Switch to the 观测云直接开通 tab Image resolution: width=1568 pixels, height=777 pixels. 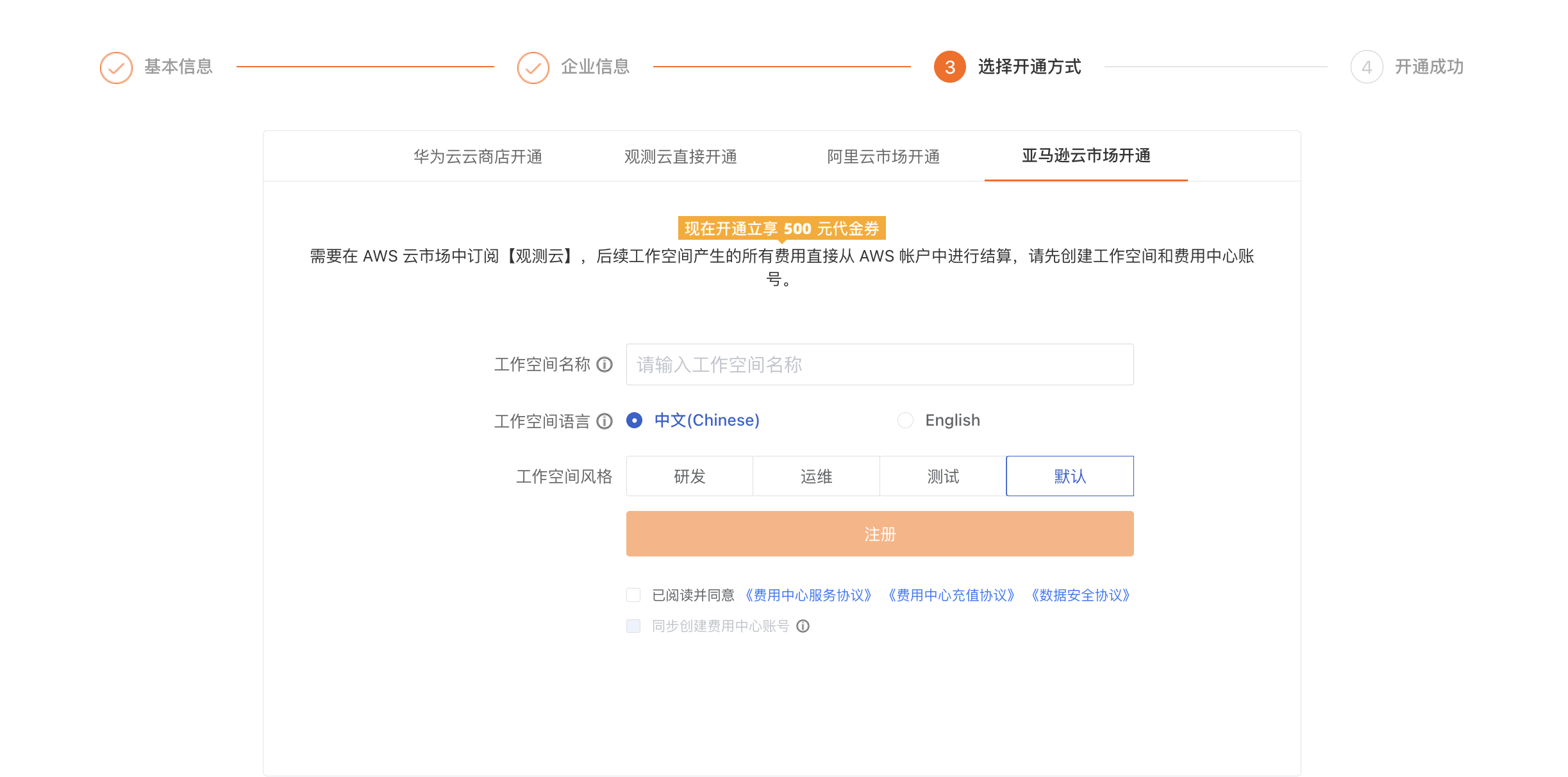coord(681,156)
